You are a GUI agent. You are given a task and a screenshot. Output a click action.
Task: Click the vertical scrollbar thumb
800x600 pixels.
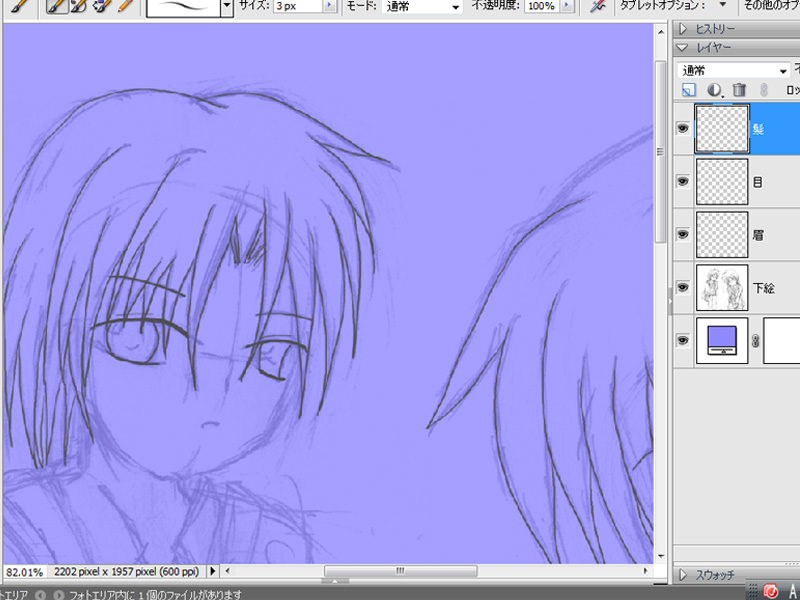pyautogui.click(x=661, y=152)
